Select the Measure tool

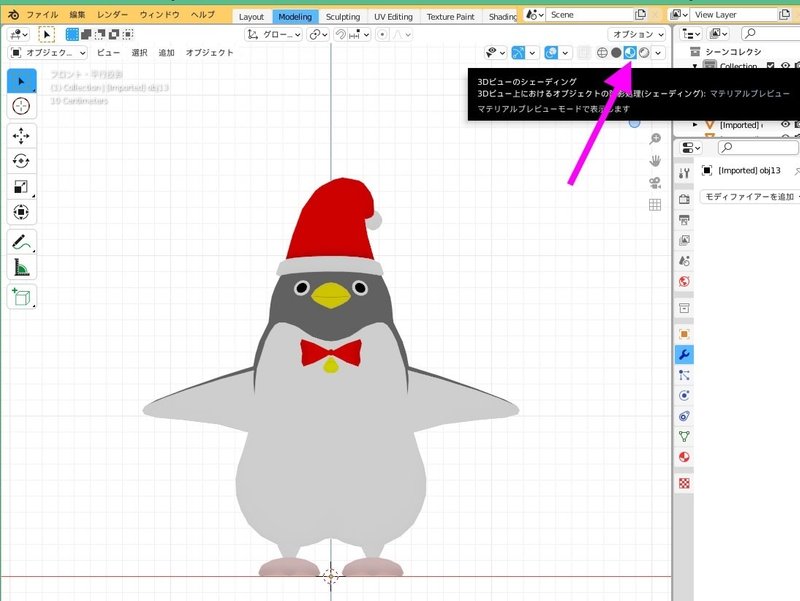[21, 267]
